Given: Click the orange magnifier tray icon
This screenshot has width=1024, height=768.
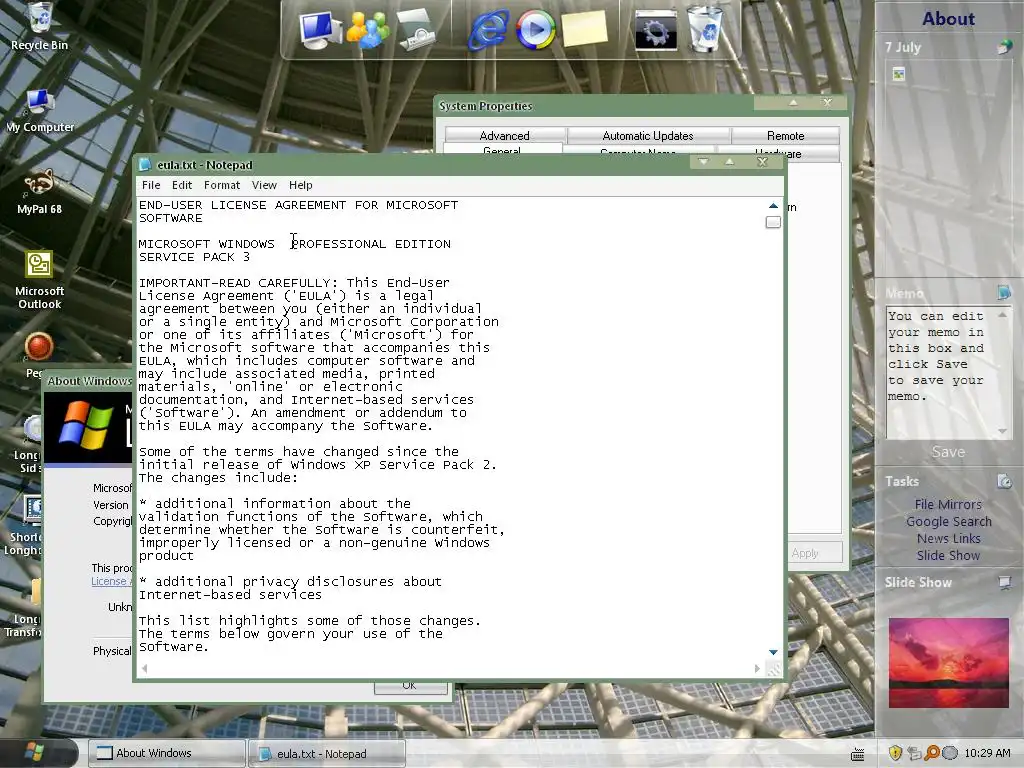Looking at the screenshot, I should [x=932, y=753].
